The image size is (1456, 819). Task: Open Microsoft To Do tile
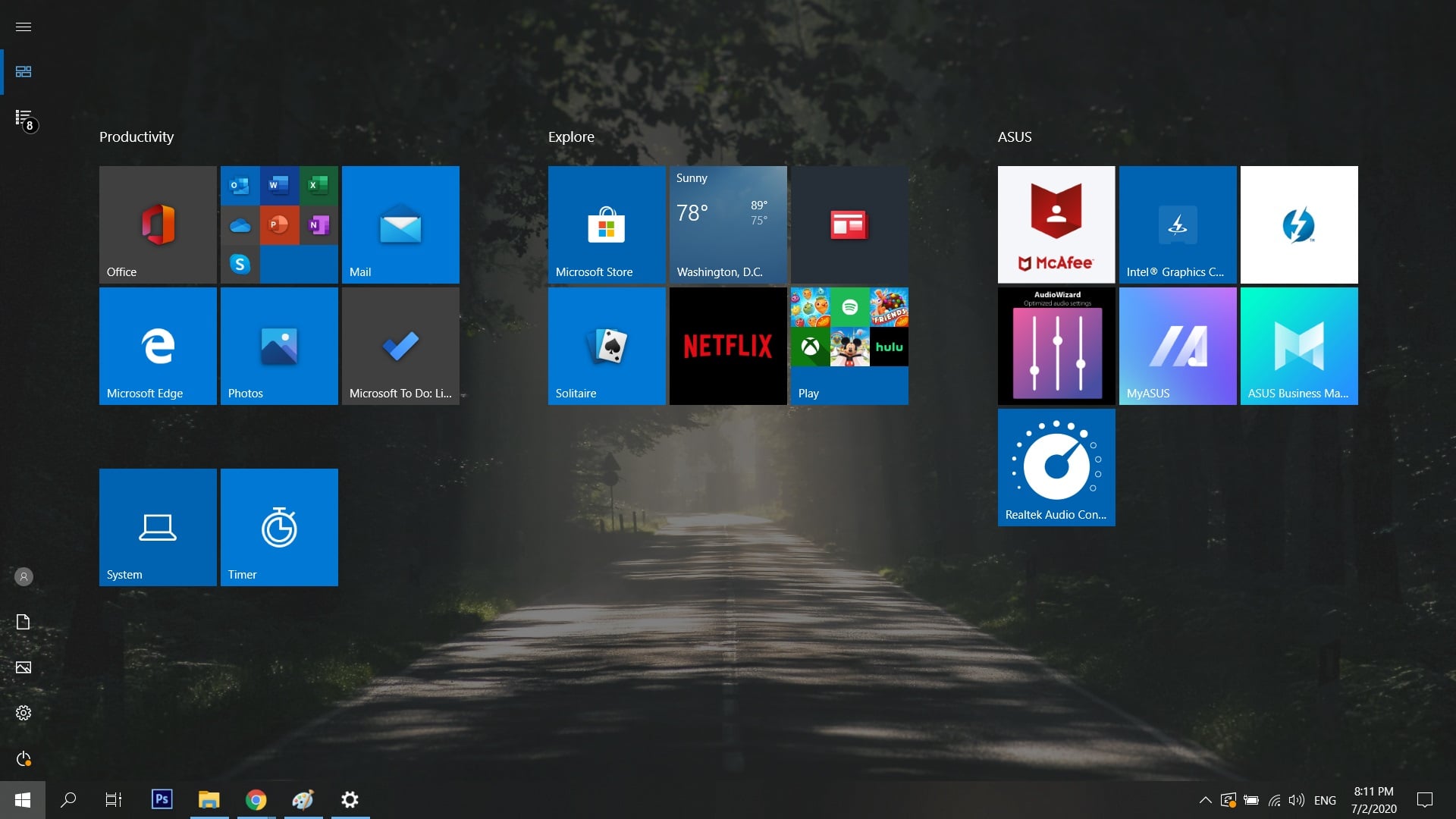click(x=400, y=346)
